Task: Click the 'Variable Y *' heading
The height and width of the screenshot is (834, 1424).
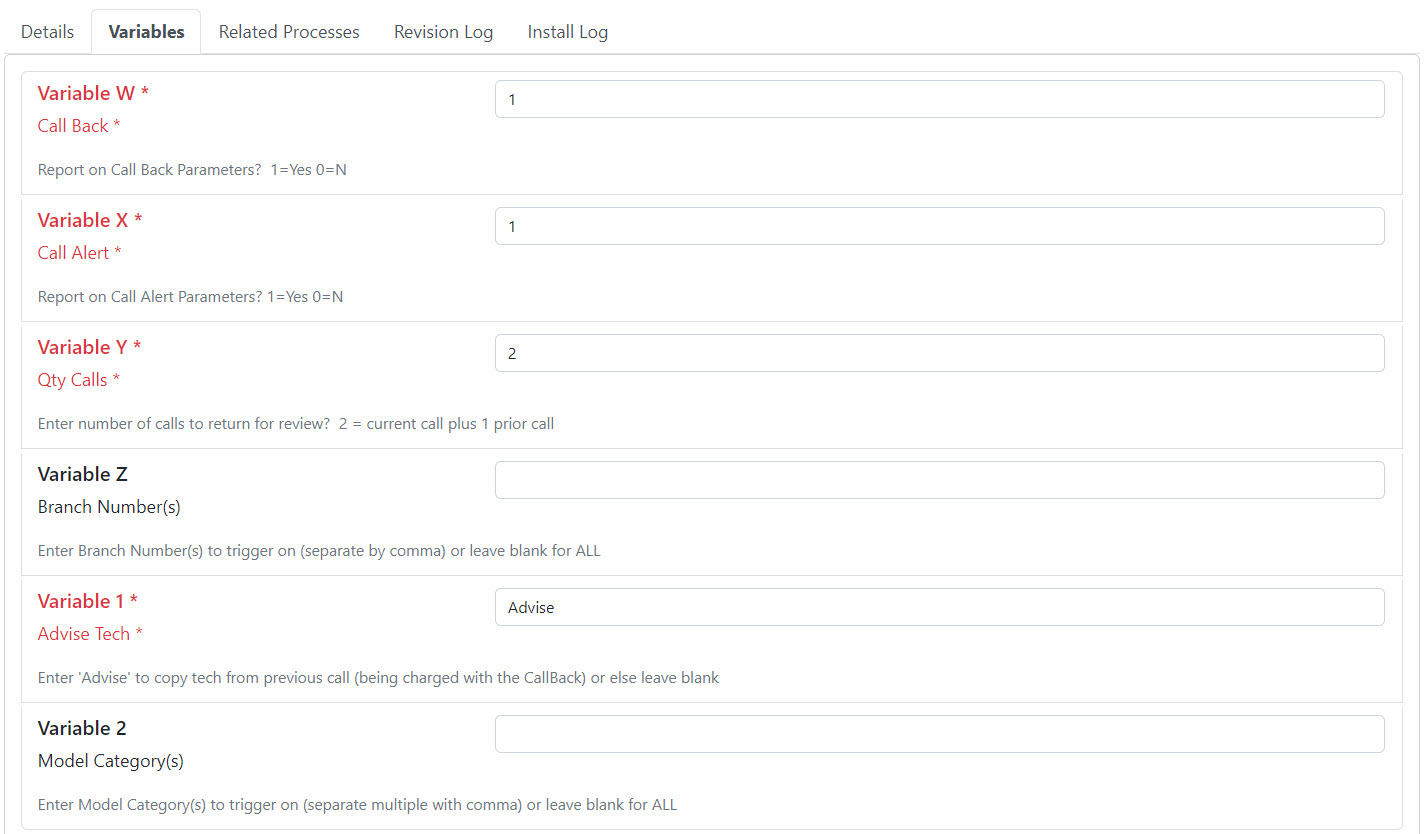Action: point(90,347)
